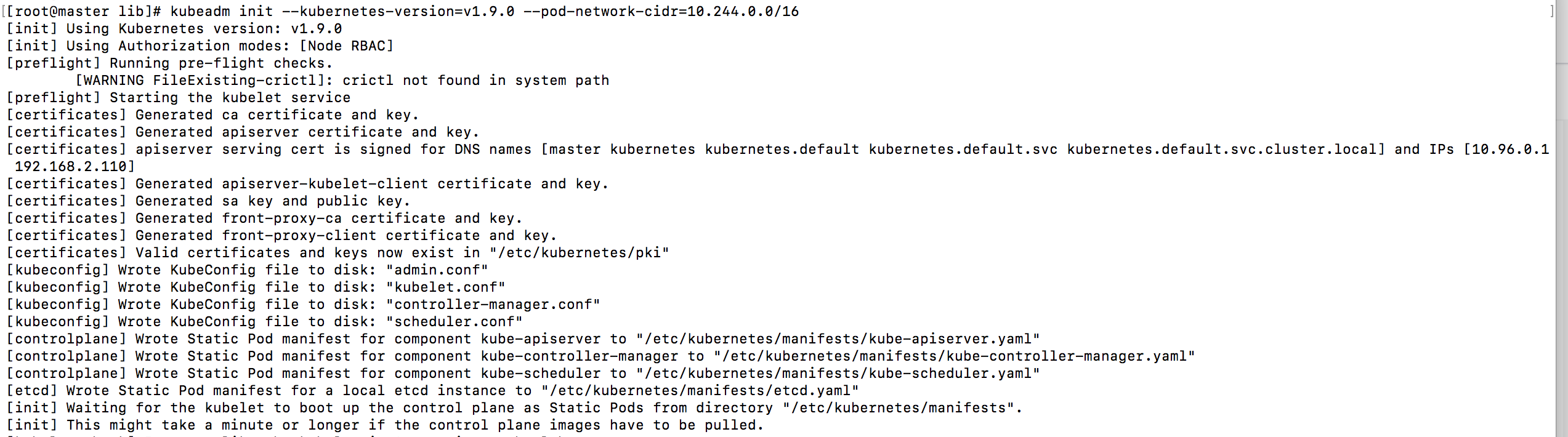Click the "admin.conf" filename
The height and width of the screenshot is (437, 1568).
[437, 270]
